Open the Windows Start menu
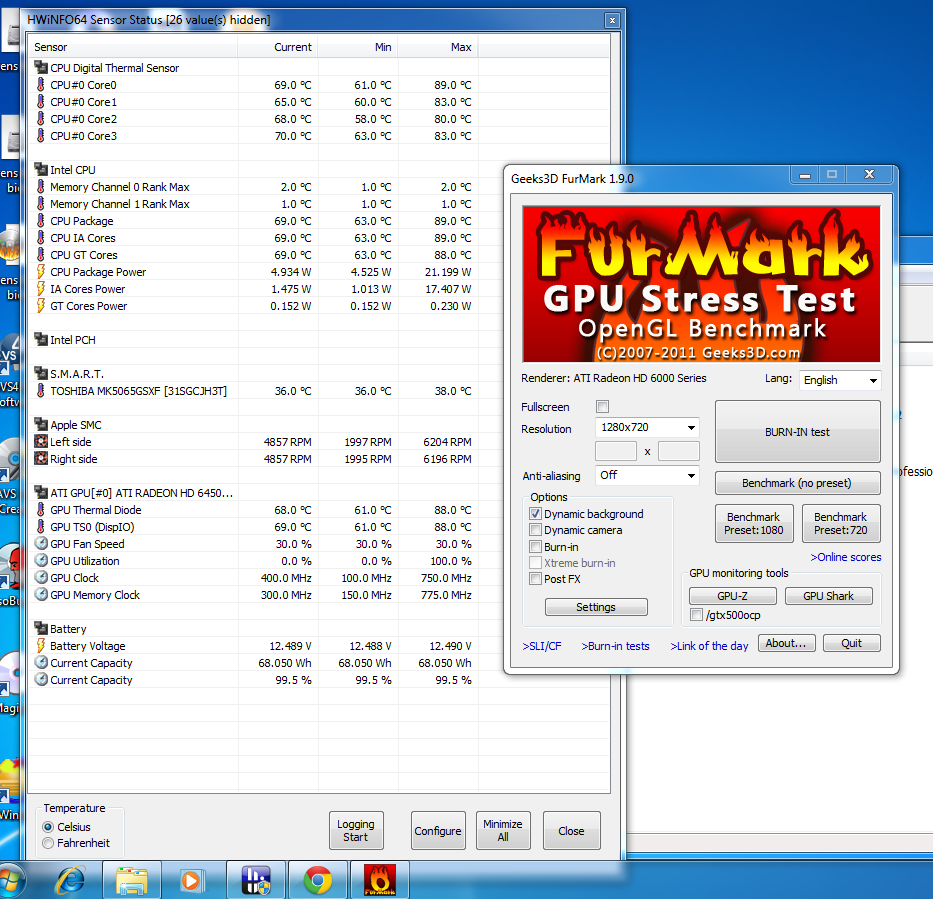This screenshot has height=899, width=933. point(11,881)
